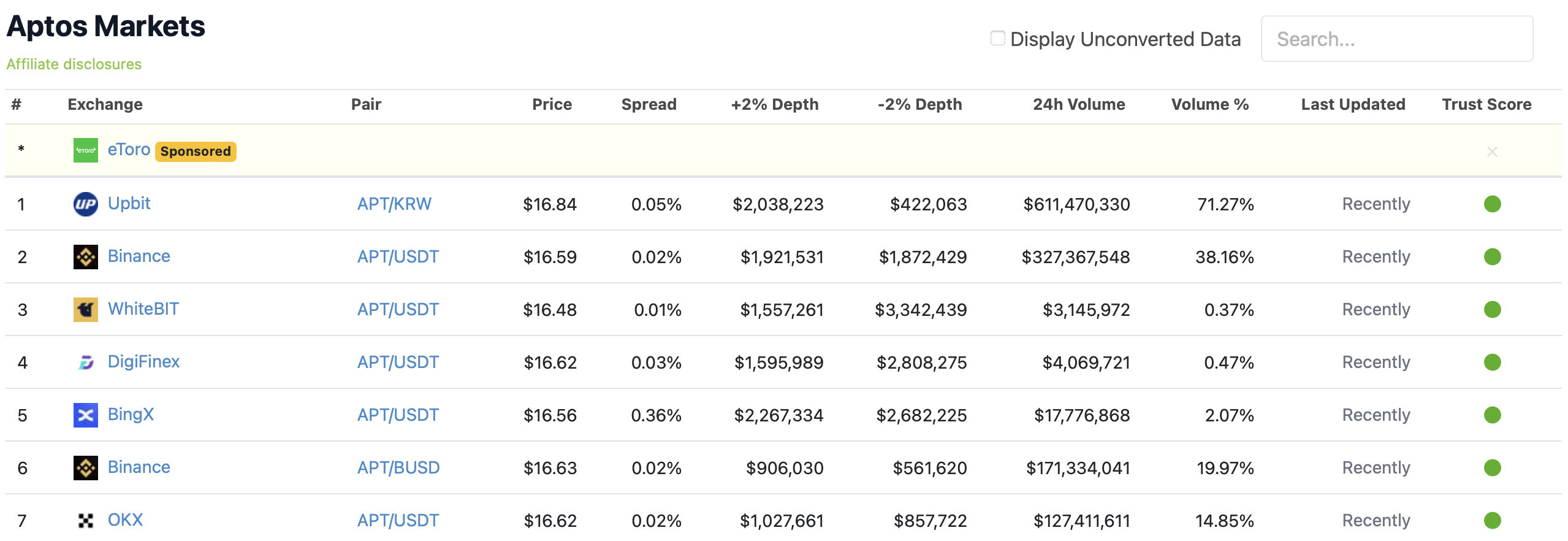
Task: Select the $3,342,439 depth value
Action: (921, 310)
